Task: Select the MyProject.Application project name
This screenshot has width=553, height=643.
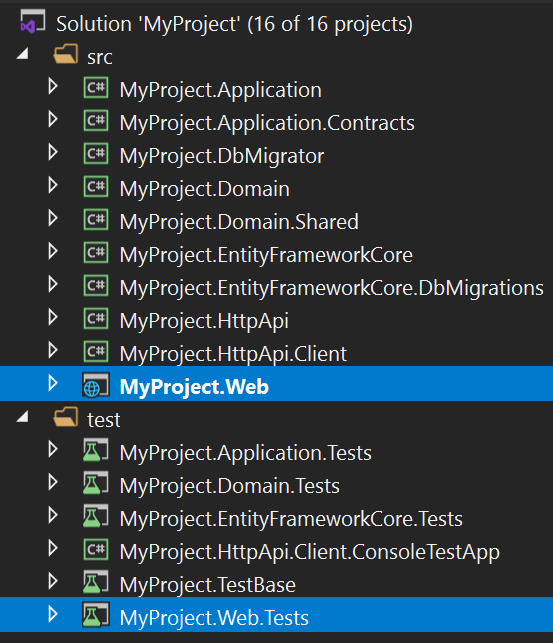Action: click(x=221, y=90)
